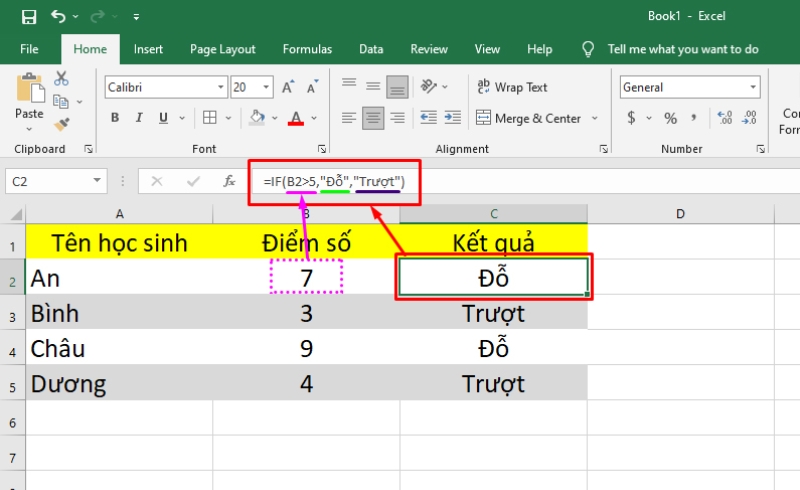
Task: Click the Cut scissors icon
Action: [x=61, y=79]
